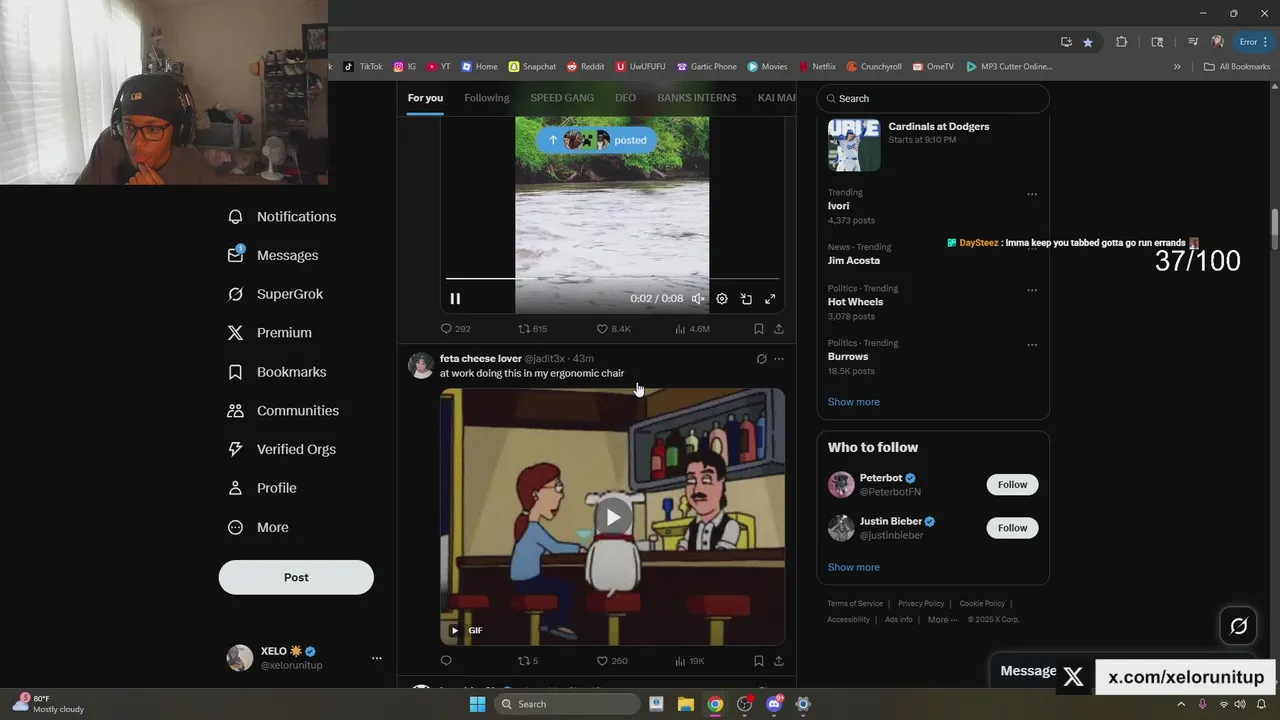Viewport: 1280px width, 720px height.
Task: Share the river video post
Action: (x=778, y=328)
